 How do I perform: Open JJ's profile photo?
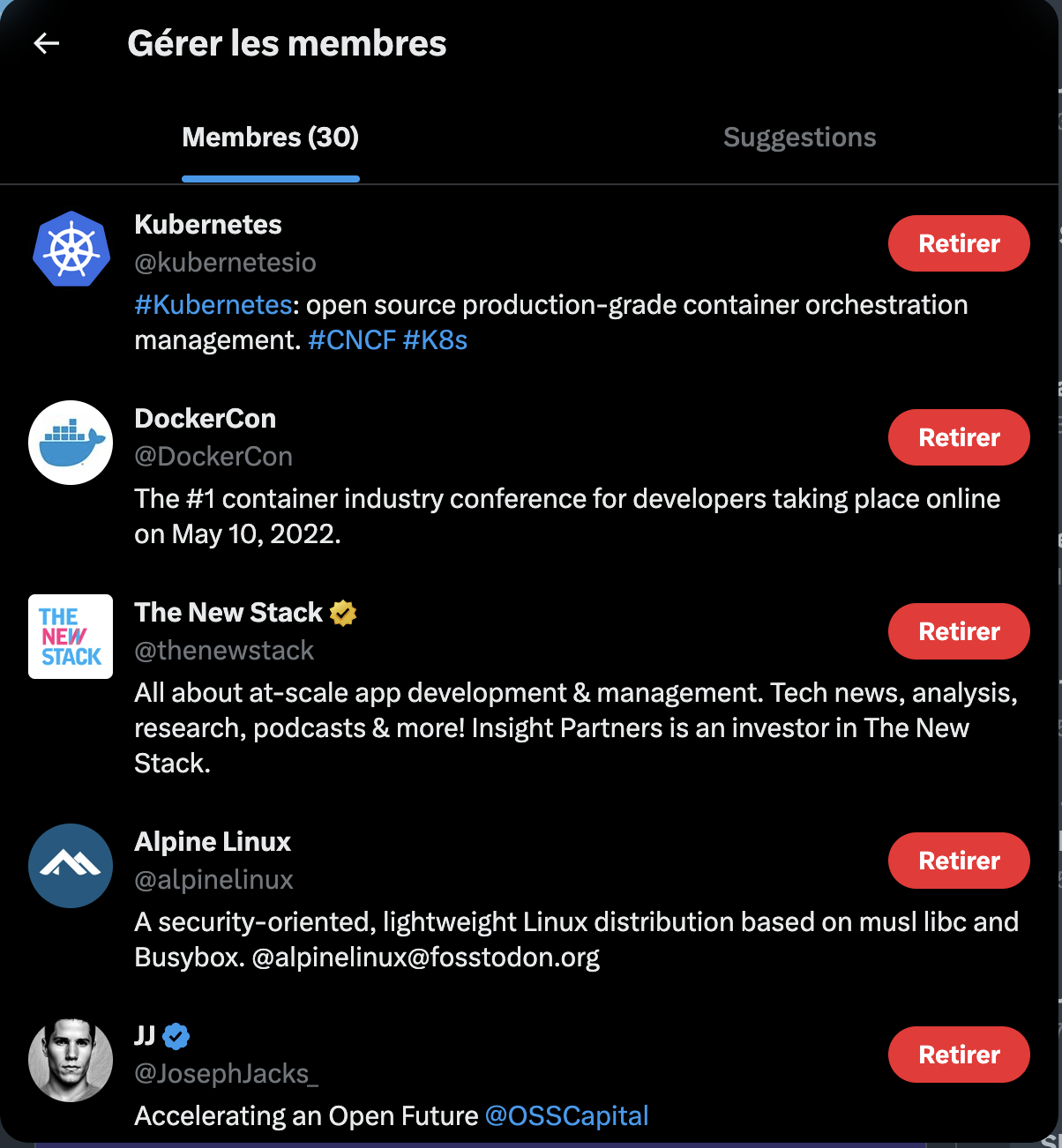[x=71, y=1060]
